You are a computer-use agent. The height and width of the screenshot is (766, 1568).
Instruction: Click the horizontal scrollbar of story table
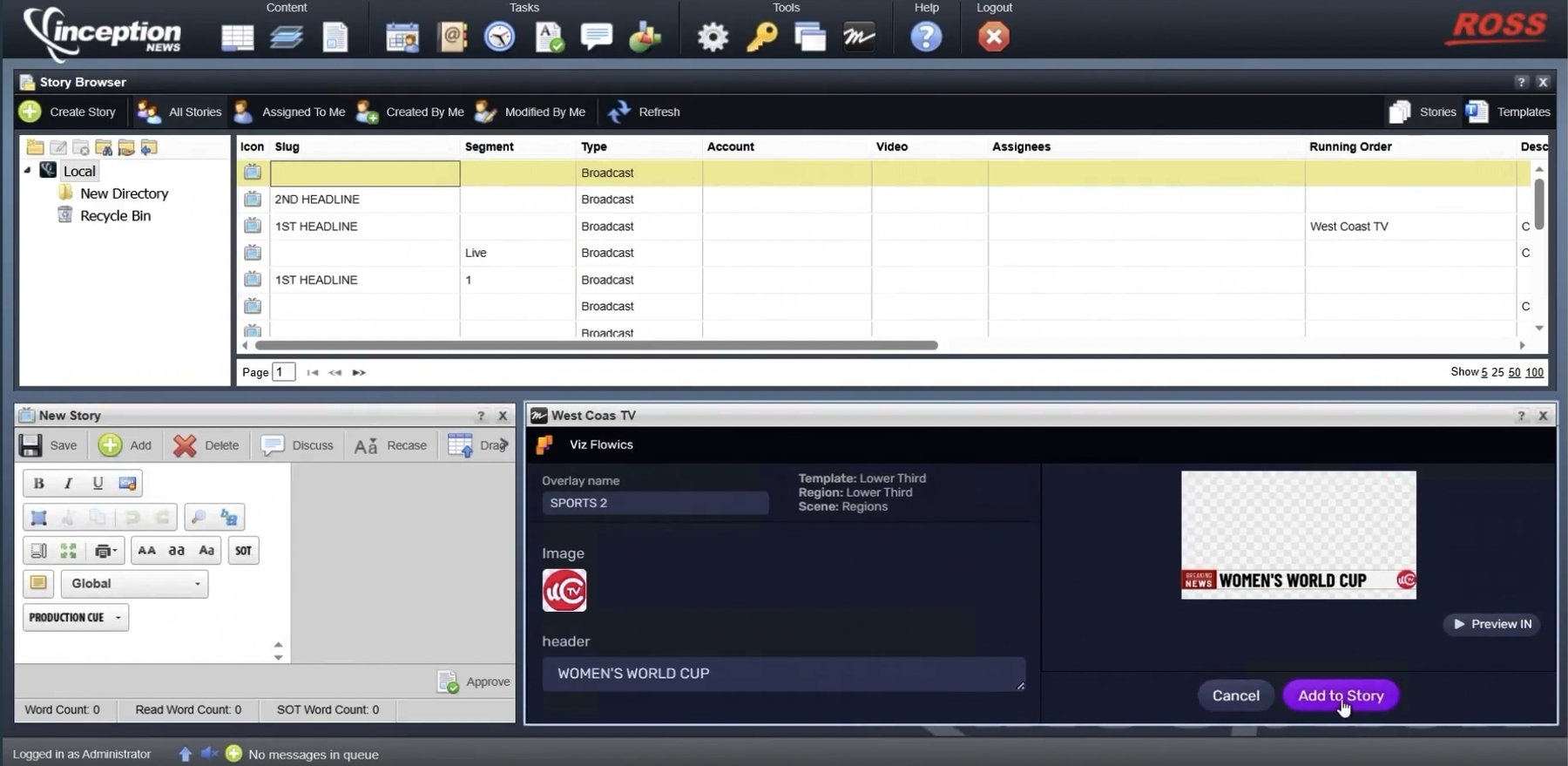click(596, 345)
